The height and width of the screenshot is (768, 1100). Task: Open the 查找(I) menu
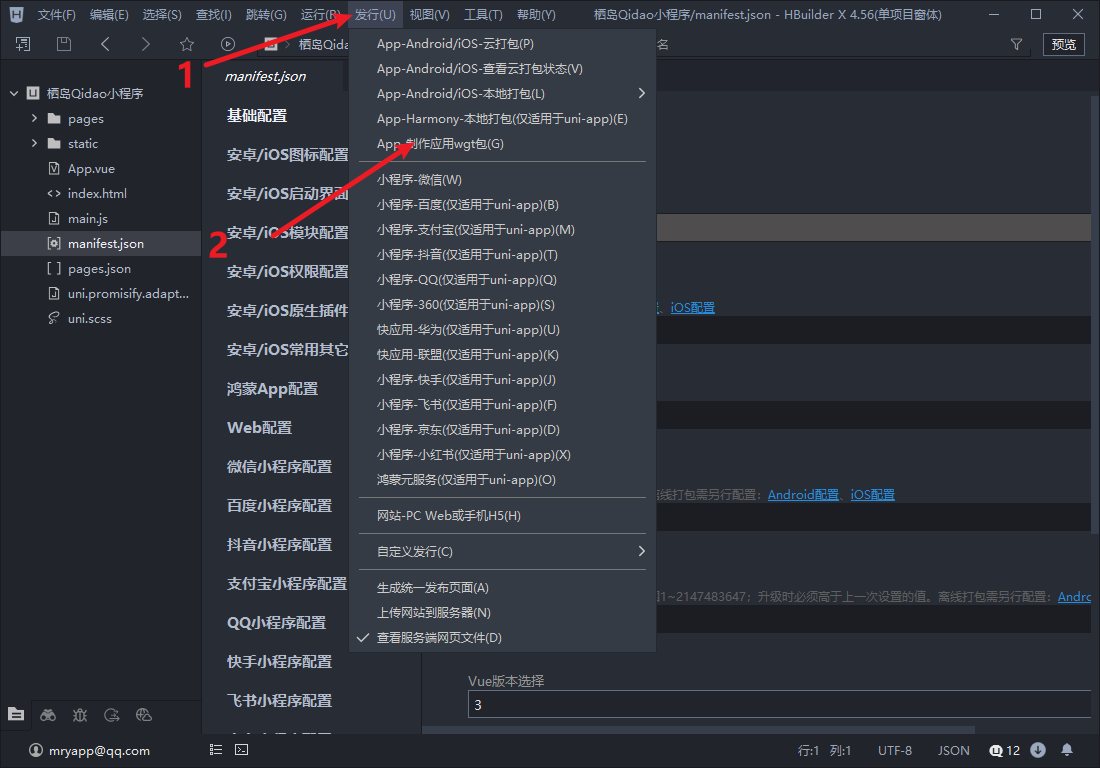213,14
